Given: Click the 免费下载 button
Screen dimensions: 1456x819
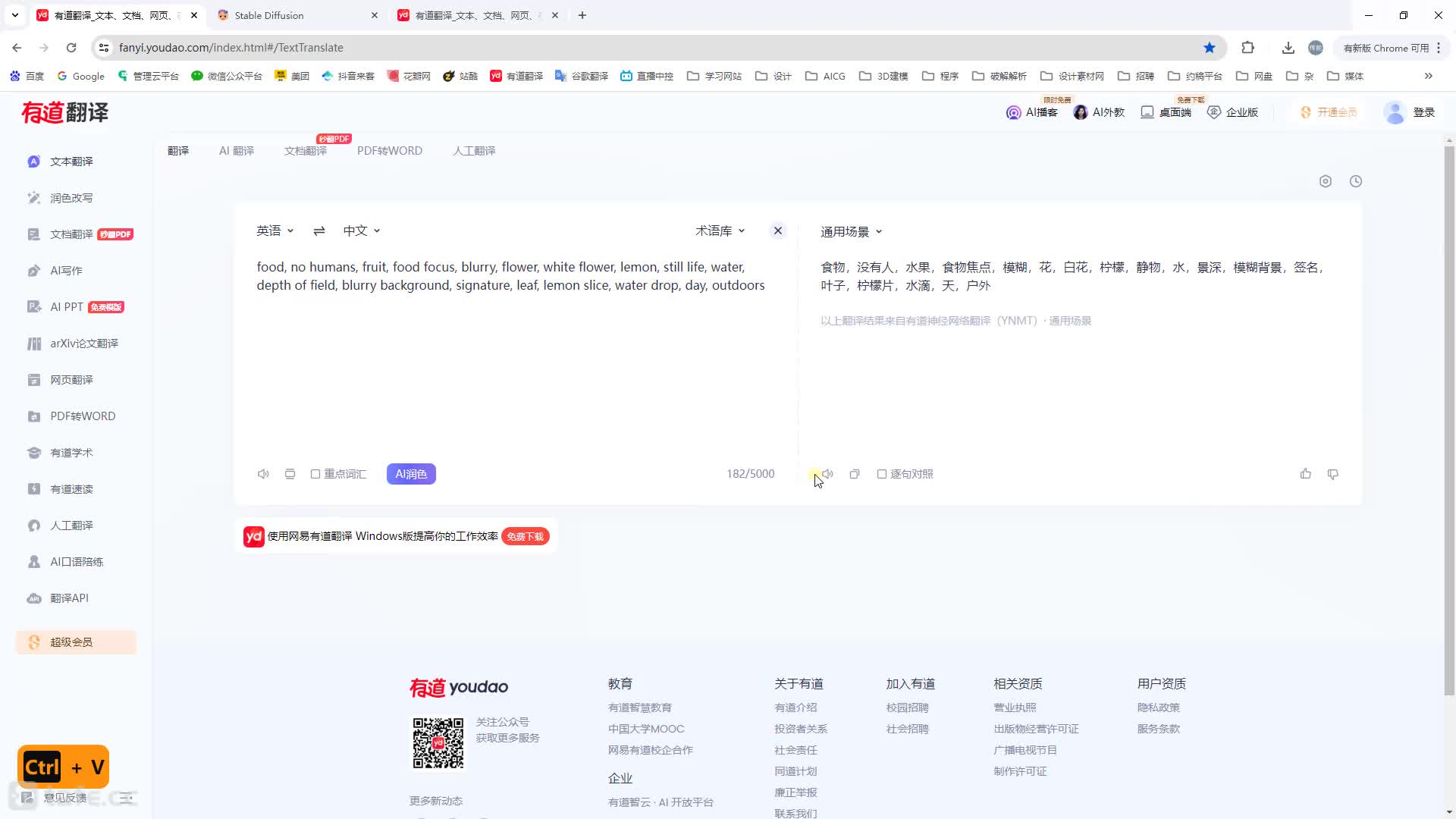Looking at the screenshot, I should 526,536.
